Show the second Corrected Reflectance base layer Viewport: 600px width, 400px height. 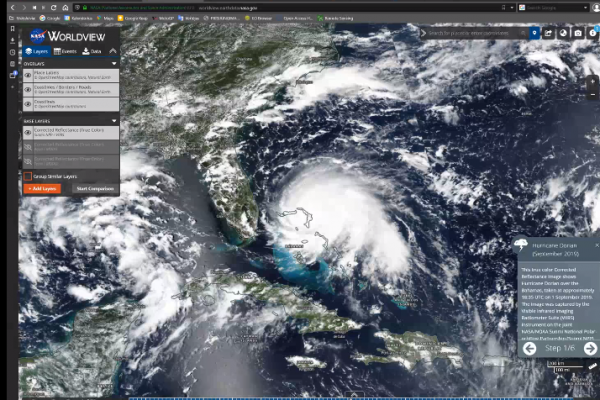28,147
